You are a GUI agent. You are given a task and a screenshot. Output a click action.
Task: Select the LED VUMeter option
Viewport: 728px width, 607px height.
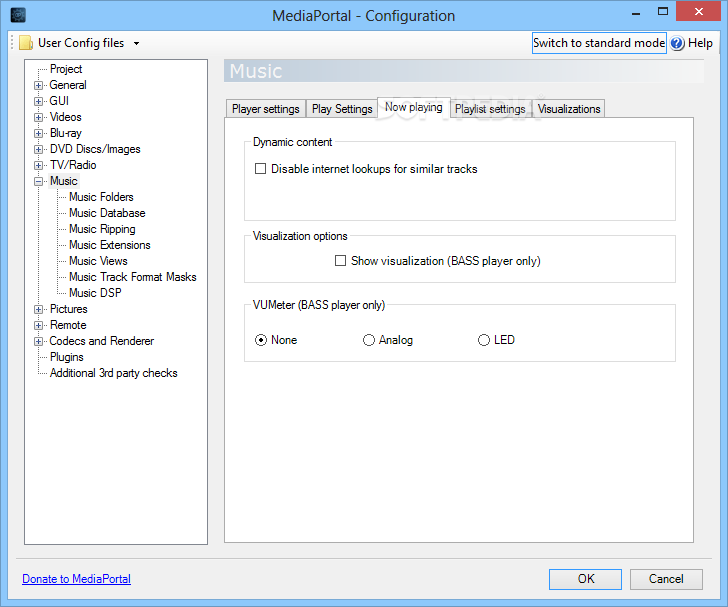point(484,340)
